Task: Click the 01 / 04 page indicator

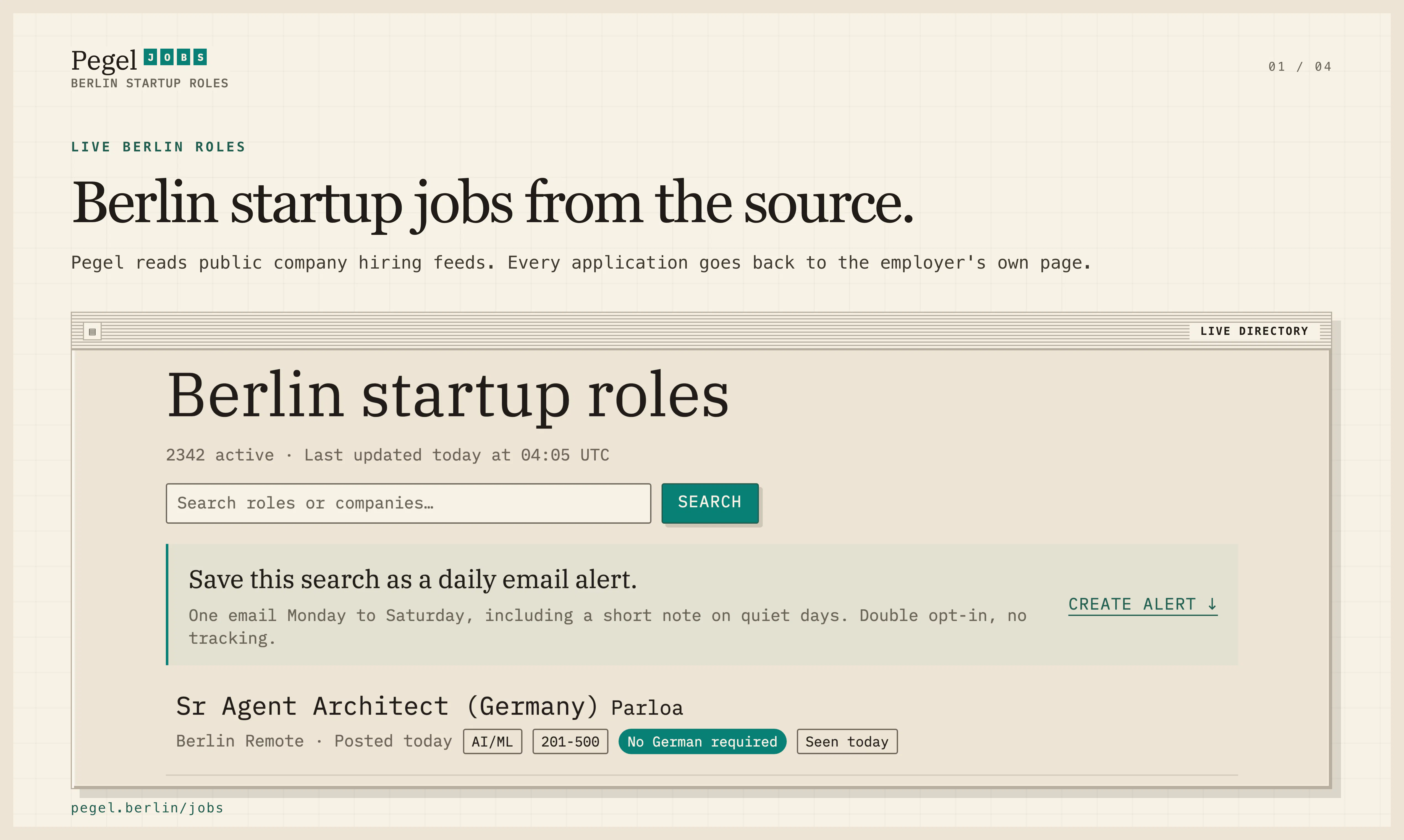Action: 1300,67
